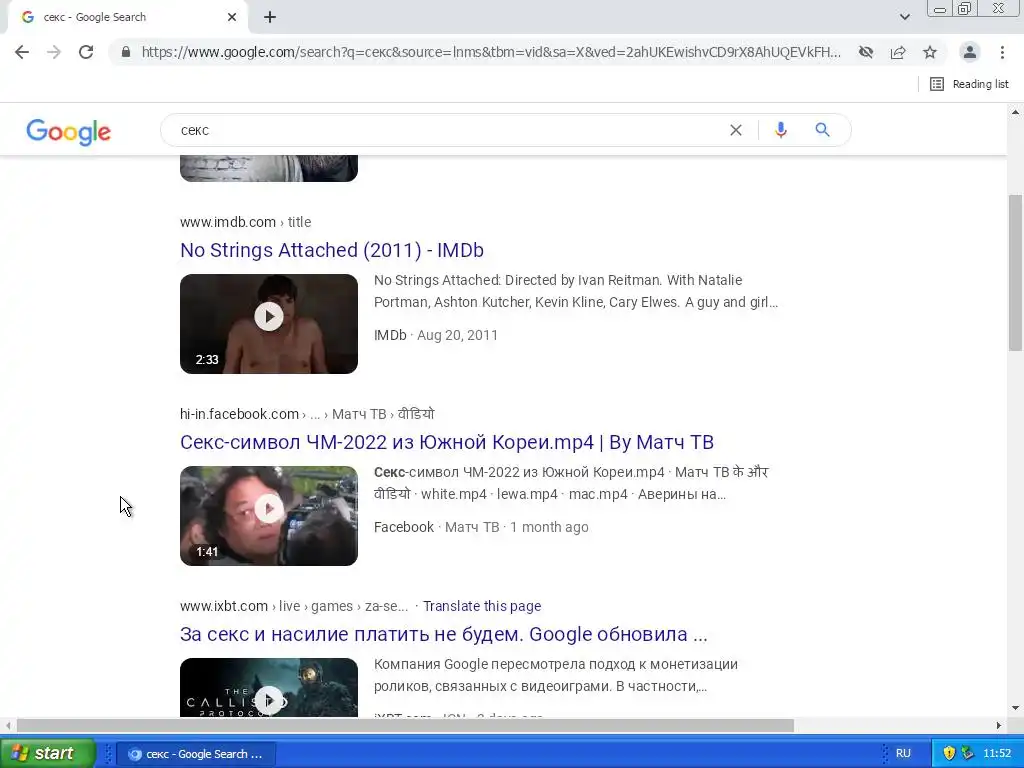This screenshot has width=1024, height=768.
Task: Play the Матч ТВ video thumbnail
Action: [269, 516]
